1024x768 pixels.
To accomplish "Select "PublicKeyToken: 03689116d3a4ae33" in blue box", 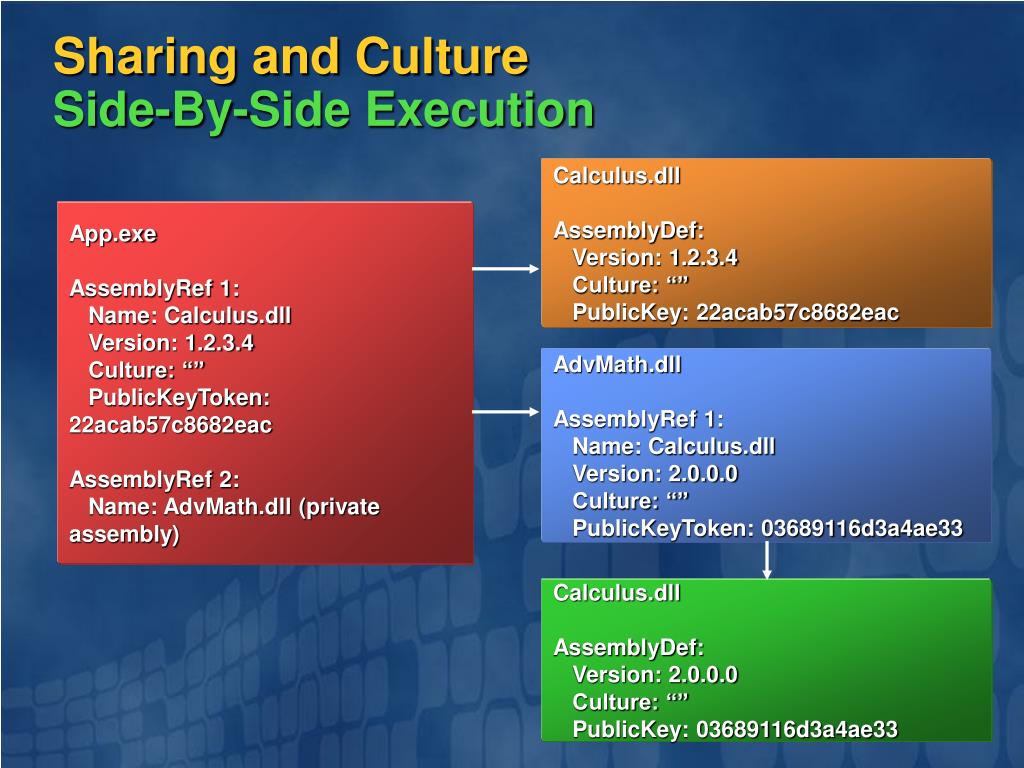I will pyautogui.click(x=767, y=529).
